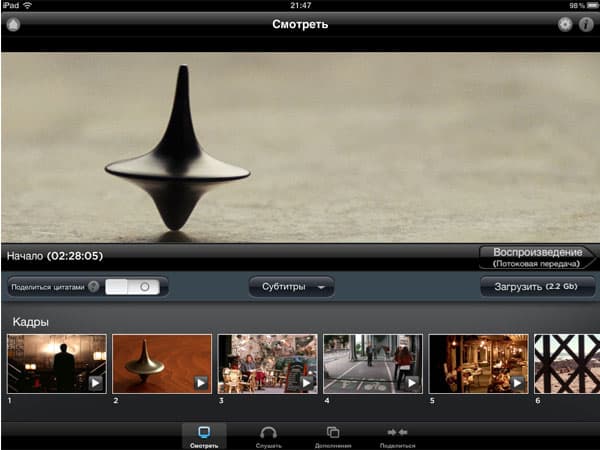Tap the play icon on scene 1
600x450 pixels.
96,383
